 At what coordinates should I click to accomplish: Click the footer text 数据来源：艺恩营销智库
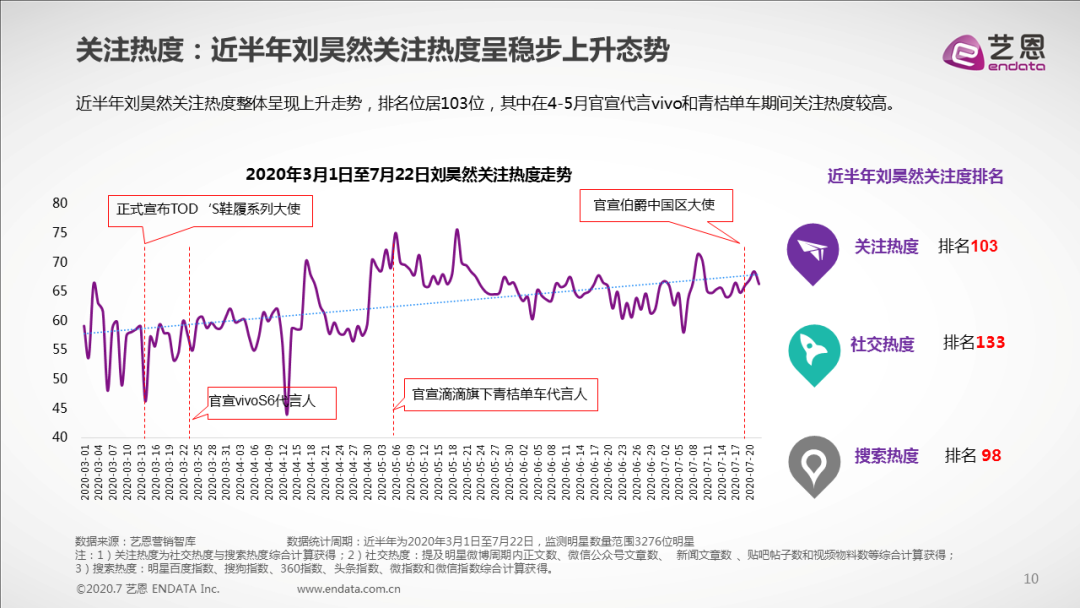136,541
